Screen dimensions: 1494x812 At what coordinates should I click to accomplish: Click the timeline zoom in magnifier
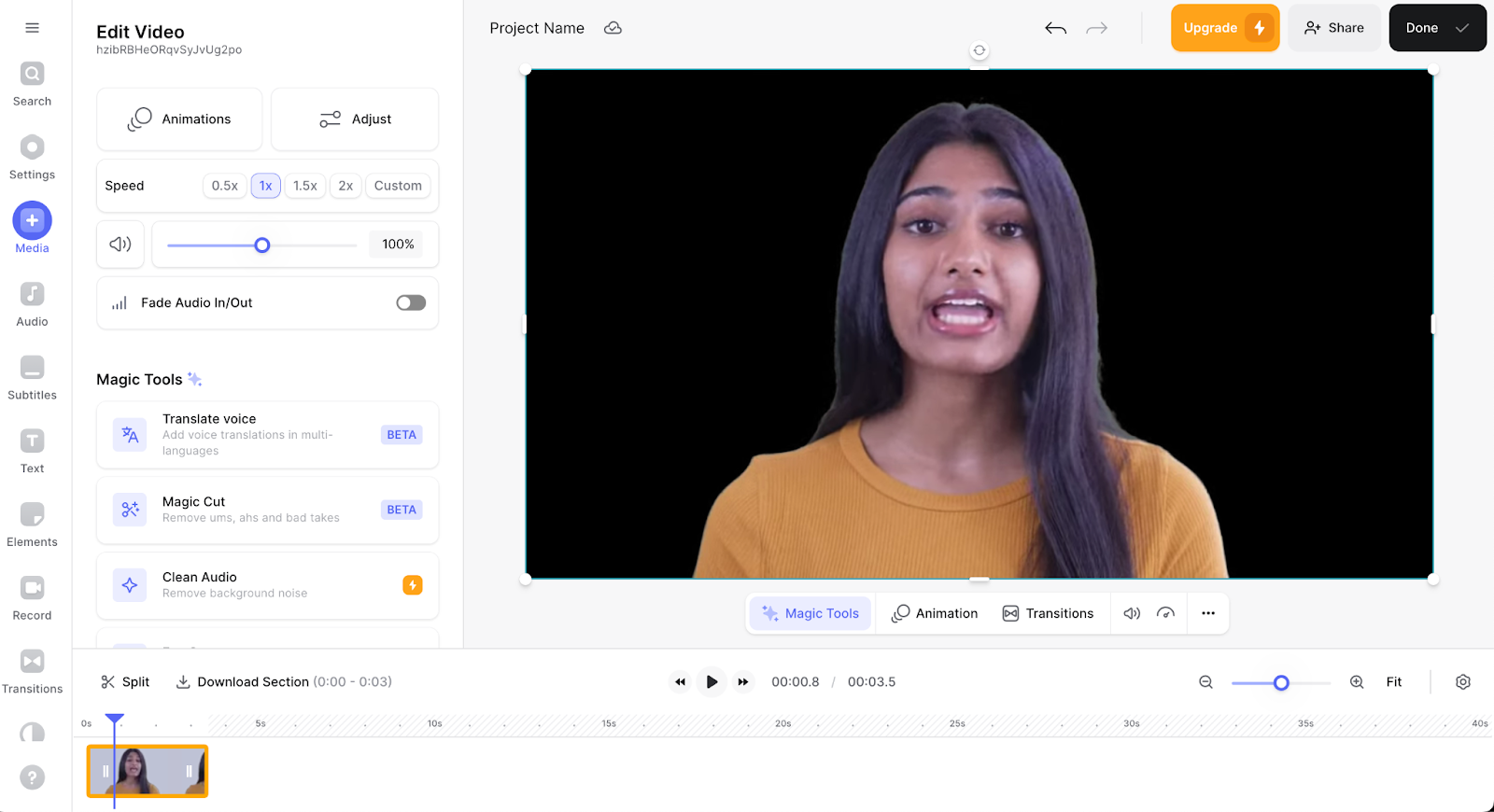pyautogui.click(x=1357, y=682)
